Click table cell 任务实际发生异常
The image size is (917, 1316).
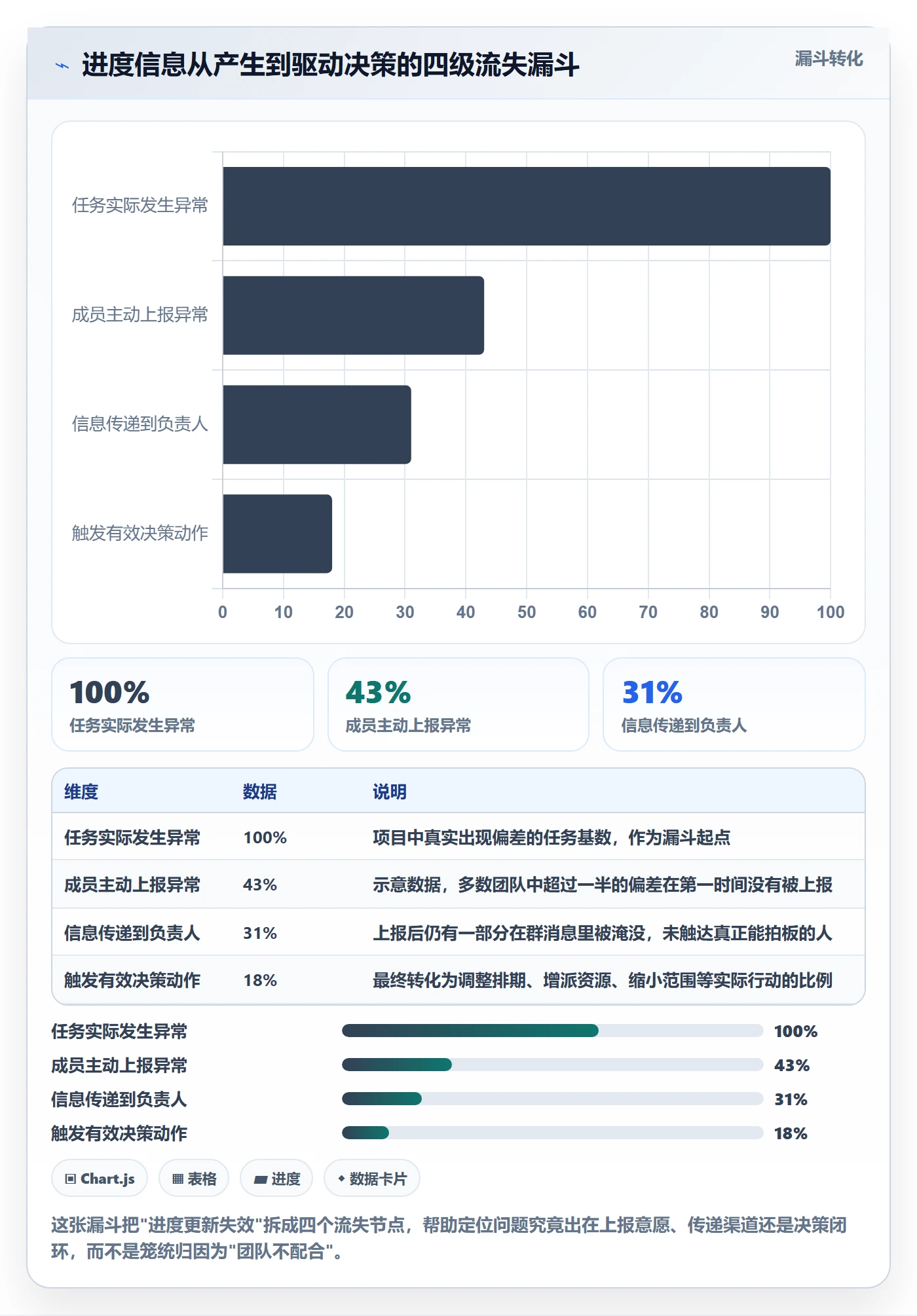(x=132, y=837)
